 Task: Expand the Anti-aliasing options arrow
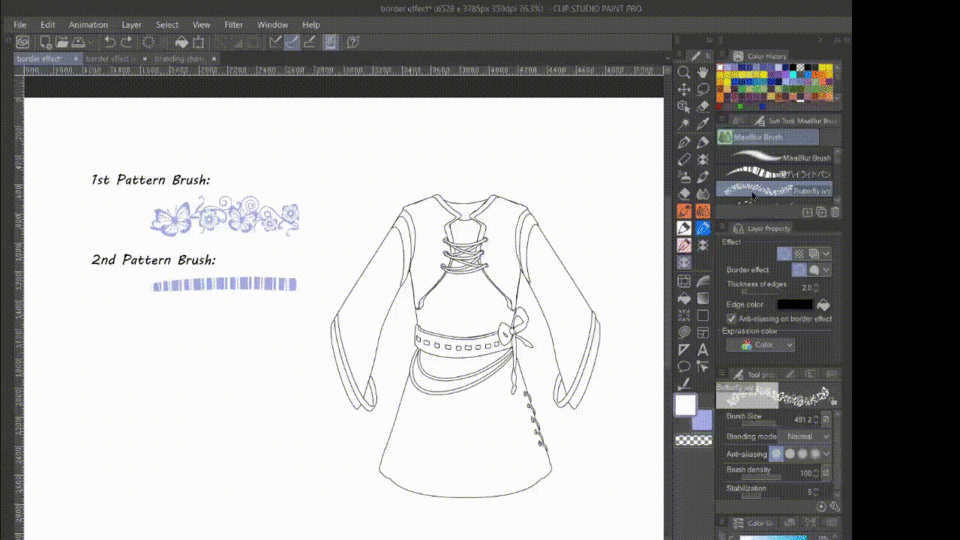[x=827, y=454]
